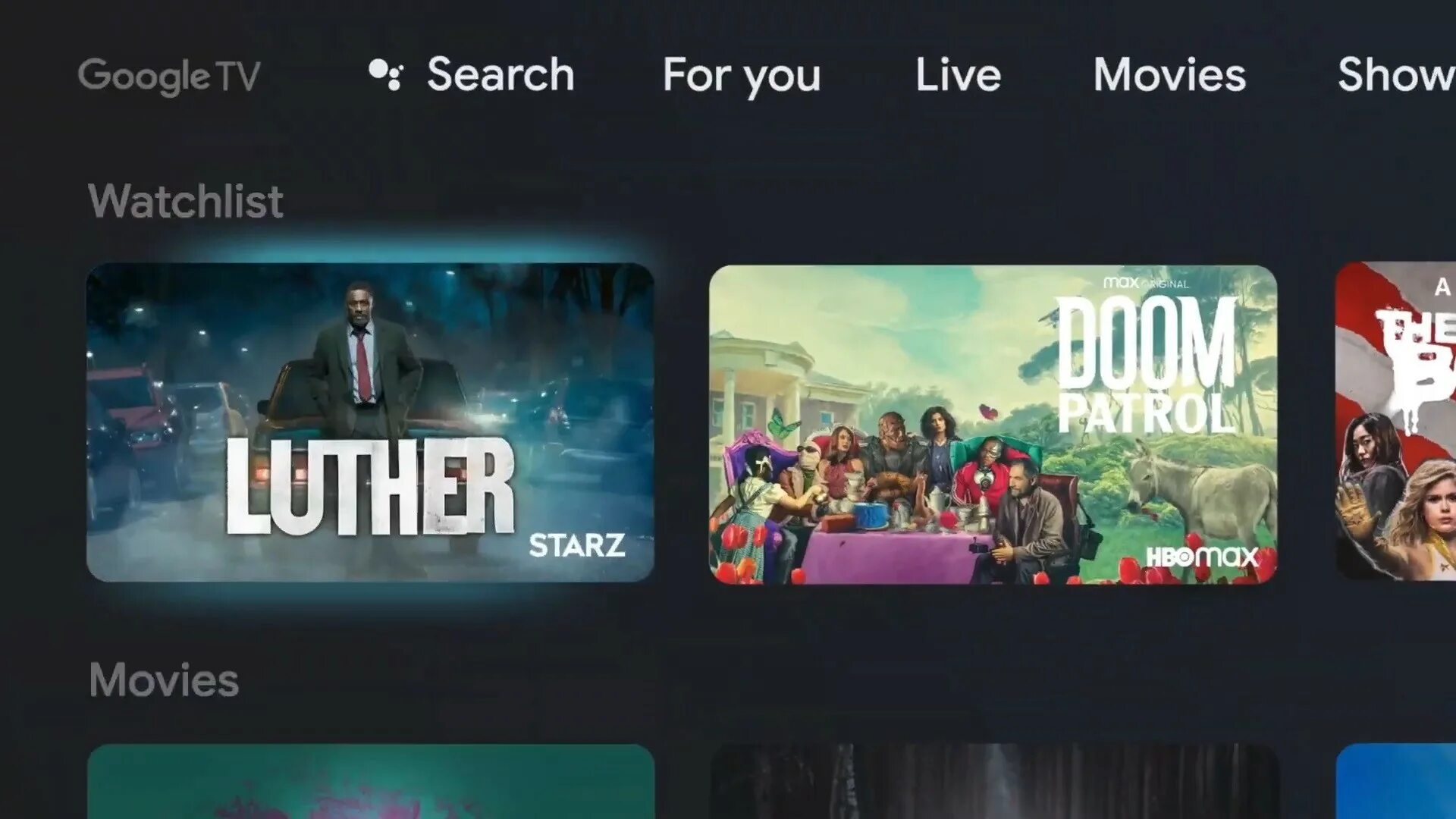Navigate to the Shows tab
This screenshot has height=819, width=1456.
point(1397,75)
